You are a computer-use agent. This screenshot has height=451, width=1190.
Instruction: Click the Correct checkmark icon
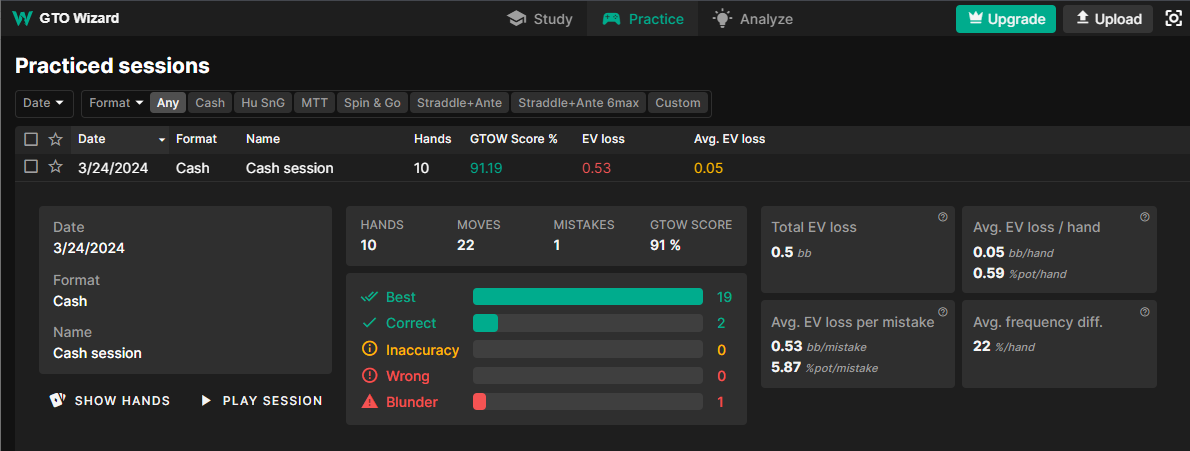pos(370,323)
